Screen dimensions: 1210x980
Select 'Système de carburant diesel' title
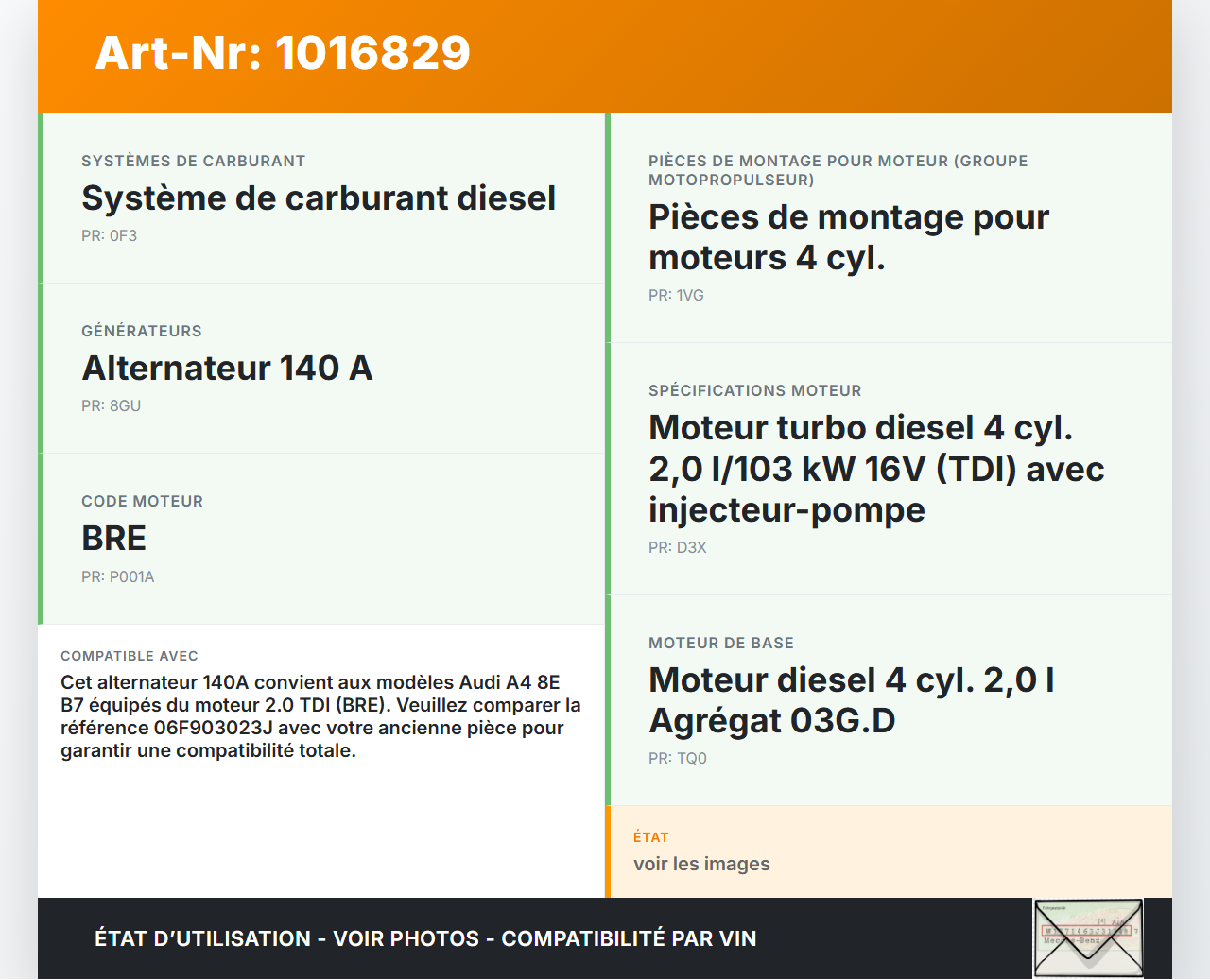point(319,198)
